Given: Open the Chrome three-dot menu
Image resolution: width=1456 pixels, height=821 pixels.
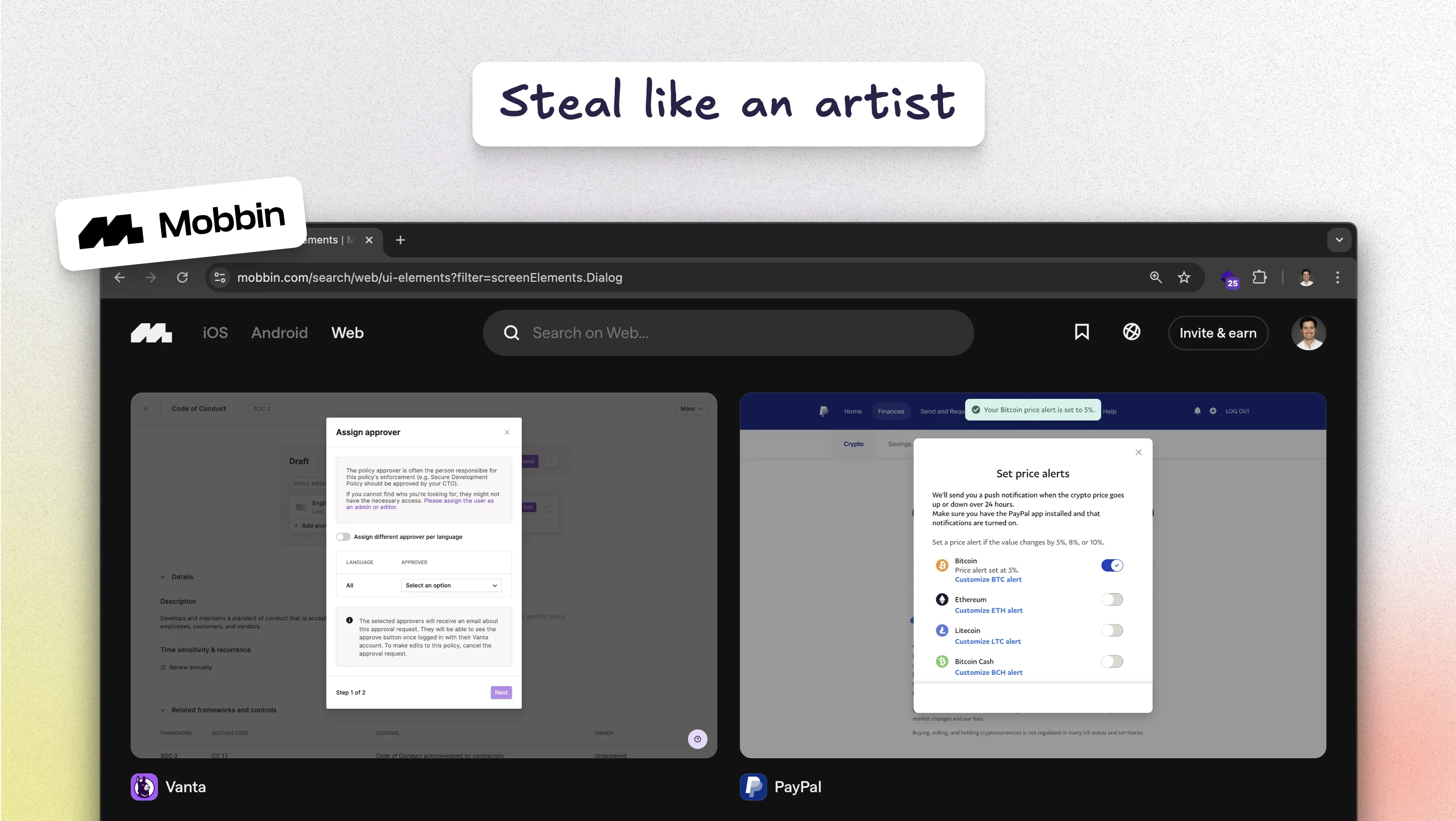Looking at the screenshot, I should click(1337, 277).
